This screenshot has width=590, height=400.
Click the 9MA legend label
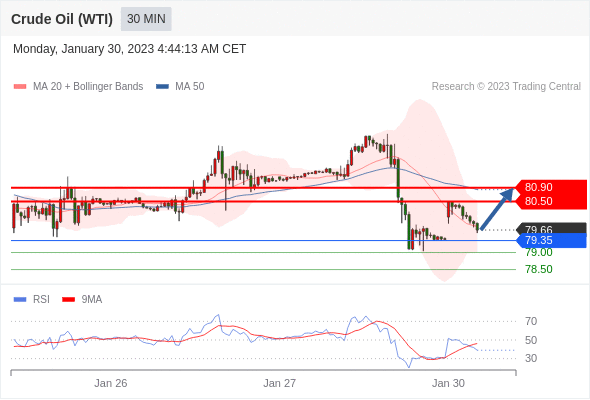[x=92, y=300]
